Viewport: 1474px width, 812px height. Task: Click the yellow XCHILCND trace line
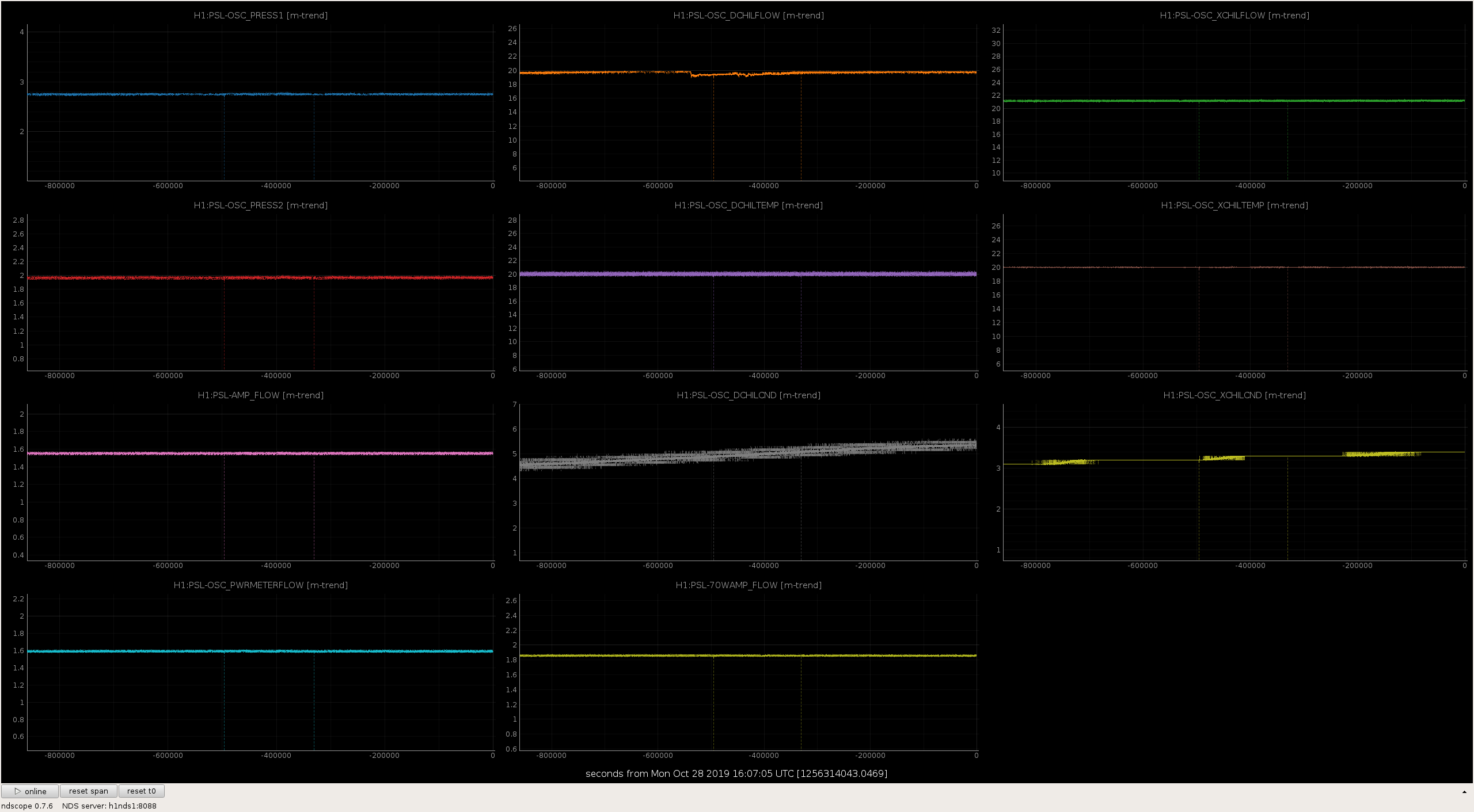pos(1234,458)
